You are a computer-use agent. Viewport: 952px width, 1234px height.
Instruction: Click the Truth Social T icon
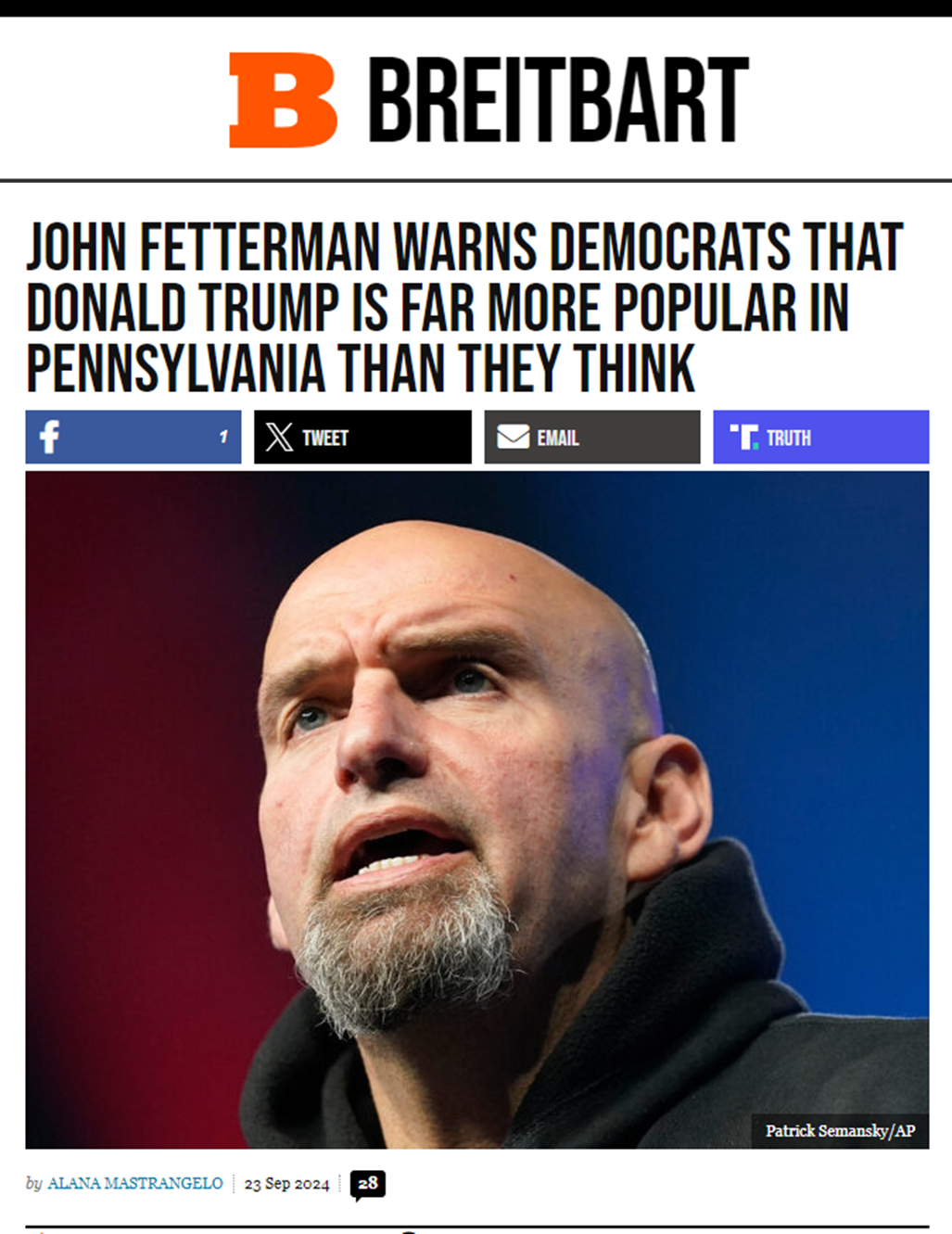(743, 437)
